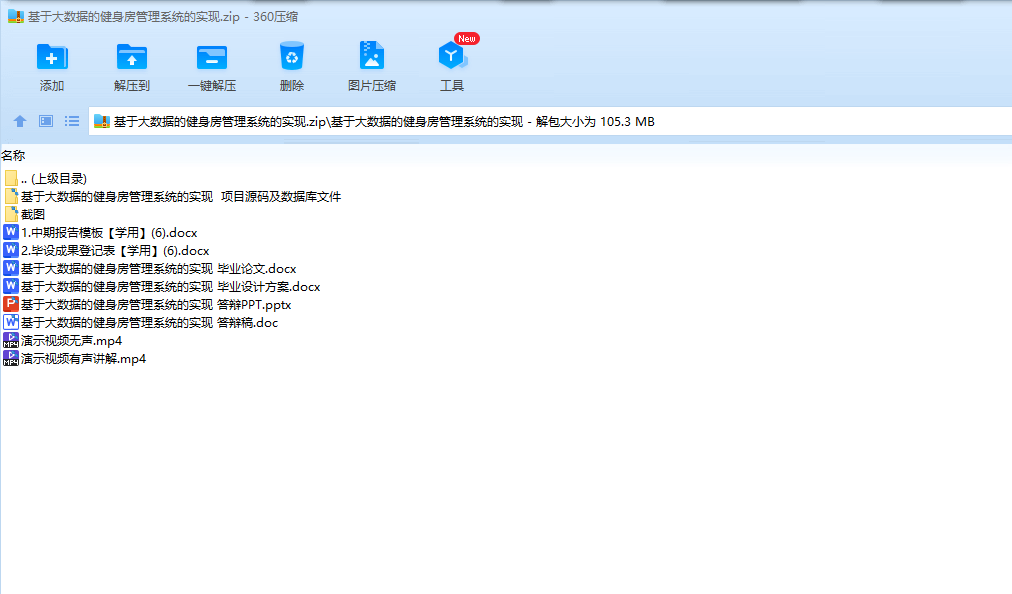This screenshot has height=594, width=1012.
Task: Select 演示视频无声.mp4 file
Action: coord(63,341)
